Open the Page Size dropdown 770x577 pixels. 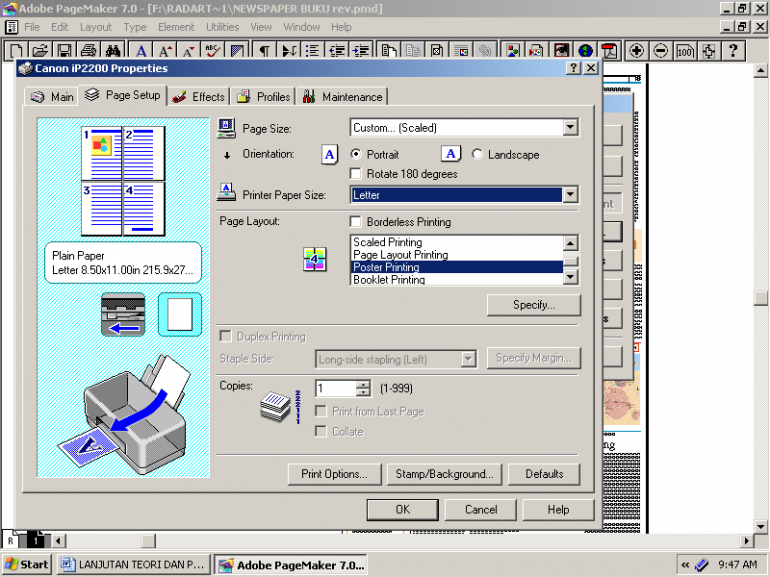point(570,128)
